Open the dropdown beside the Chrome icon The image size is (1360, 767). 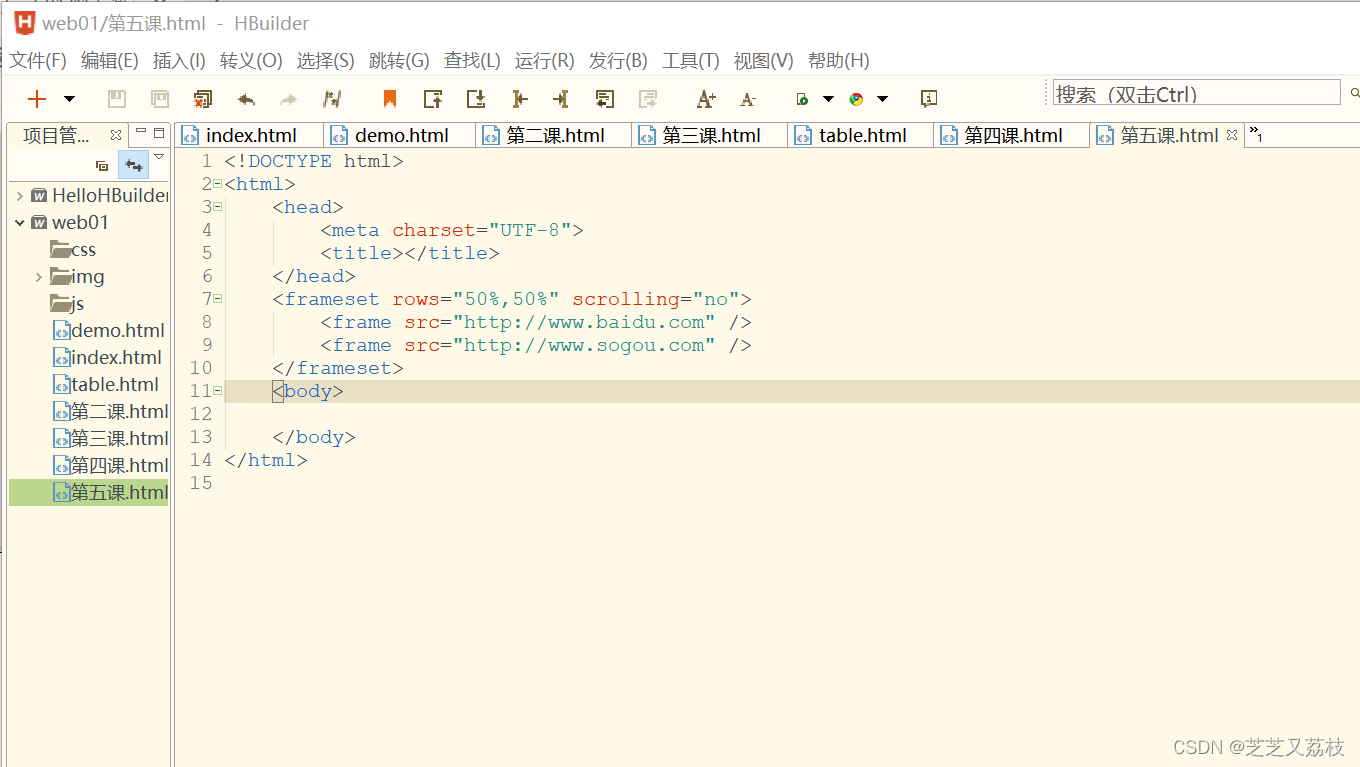pos(882,99)
